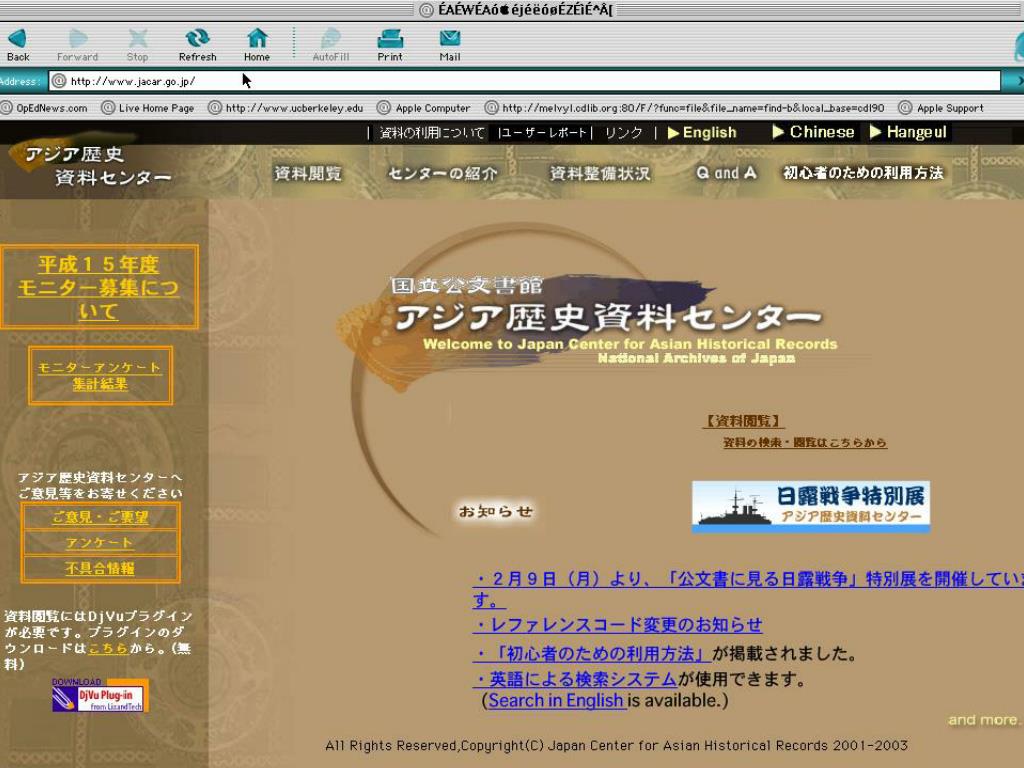Open the 資料整備状況 navigation tab

click(x=600, y=173)
